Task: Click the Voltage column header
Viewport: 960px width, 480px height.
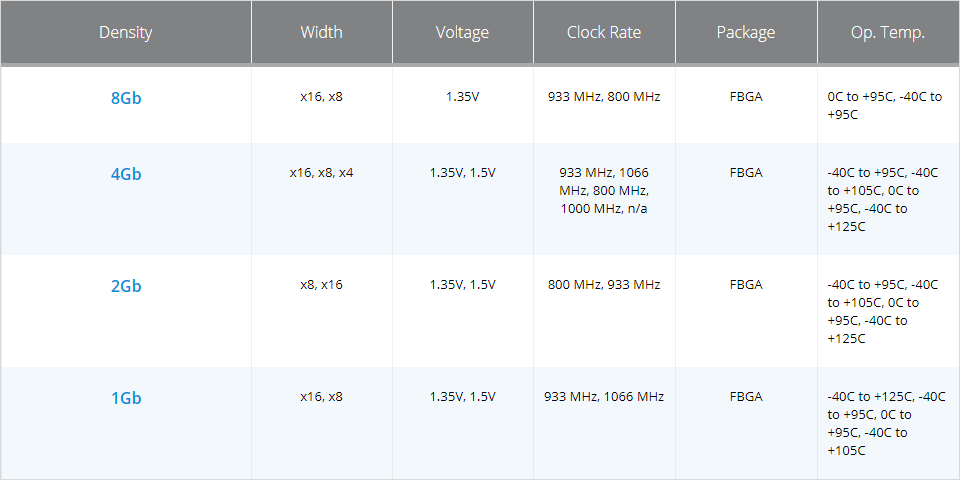Action: click(462, 32)
